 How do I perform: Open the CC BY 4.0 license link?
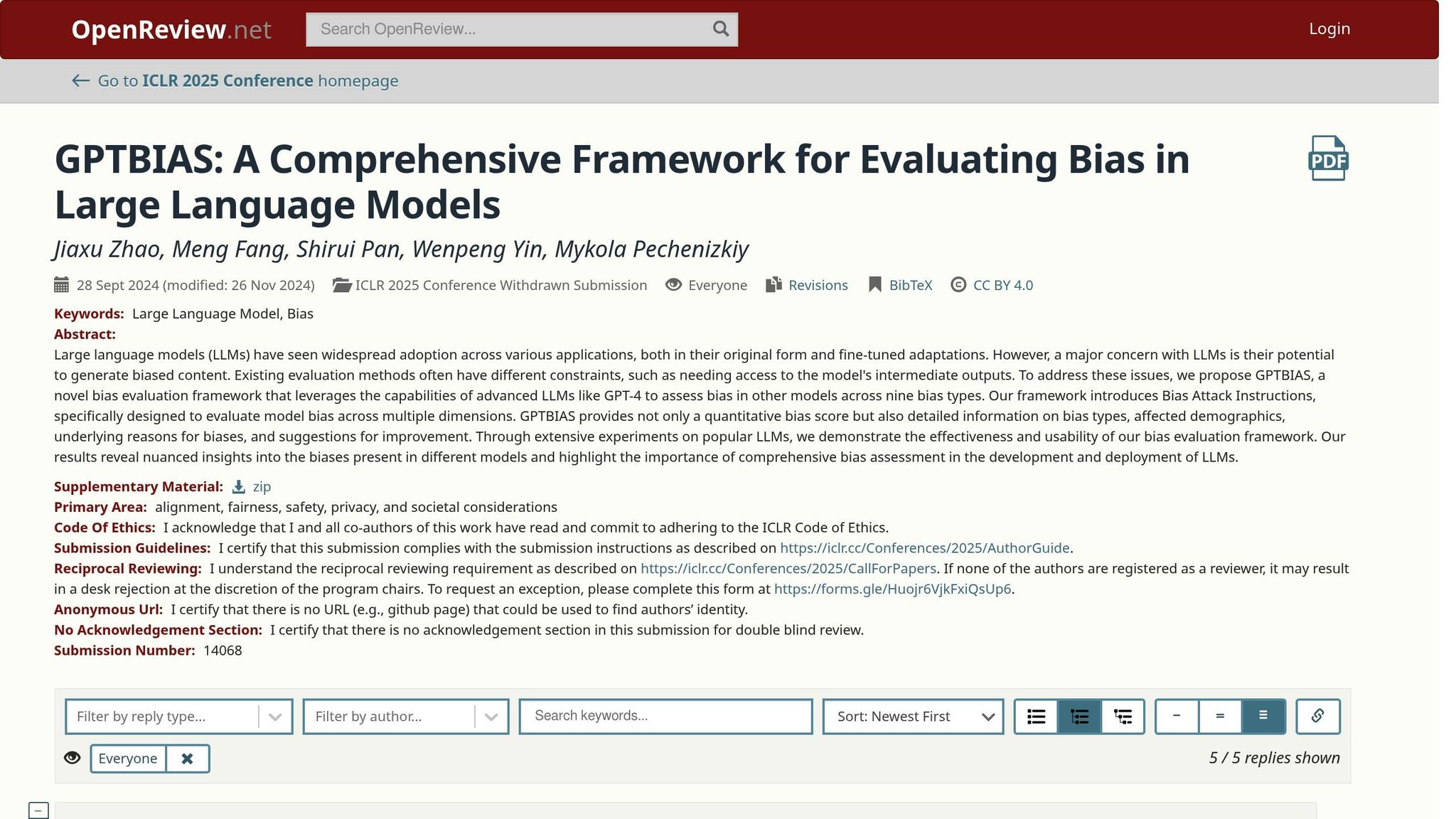point(1002,285)
